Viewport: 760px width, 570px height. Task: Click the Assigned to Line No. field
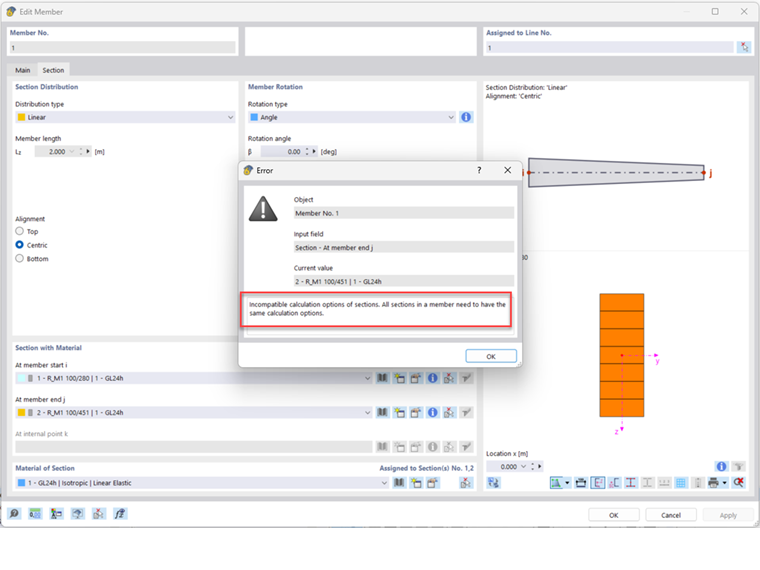point(610,48)
